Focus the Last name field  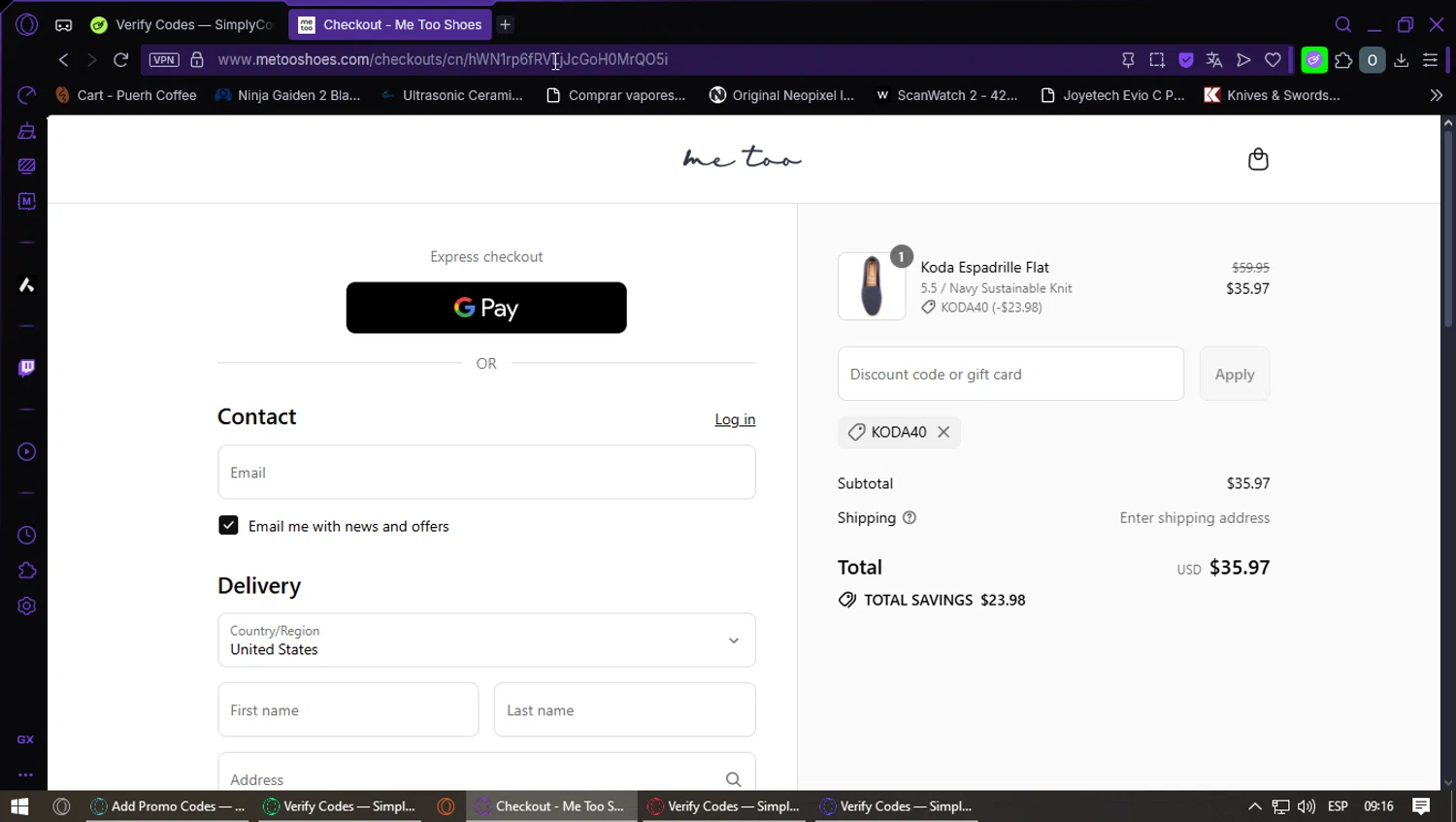point(625,710)
